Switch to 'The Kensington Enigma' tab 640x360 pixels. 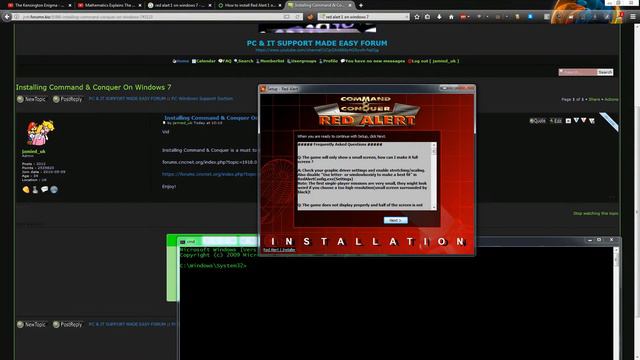tap(39, 5)
